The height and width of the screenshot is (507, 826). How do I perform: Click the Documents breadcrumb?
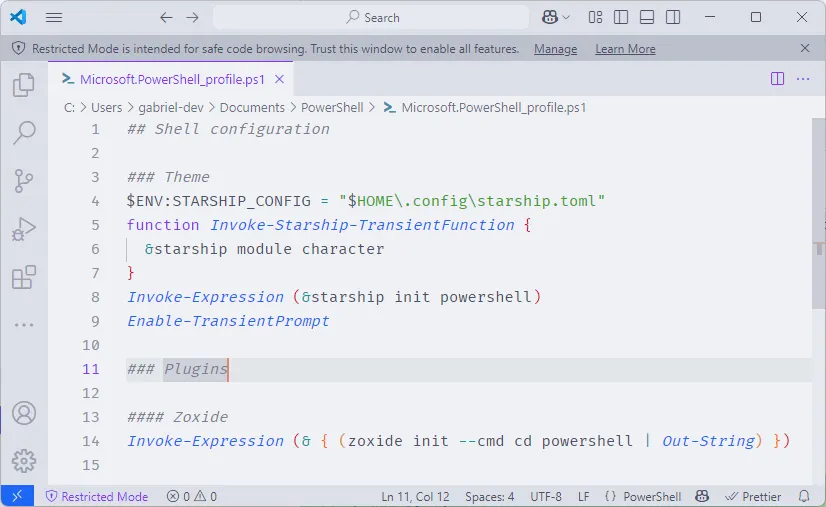point(252,108)
